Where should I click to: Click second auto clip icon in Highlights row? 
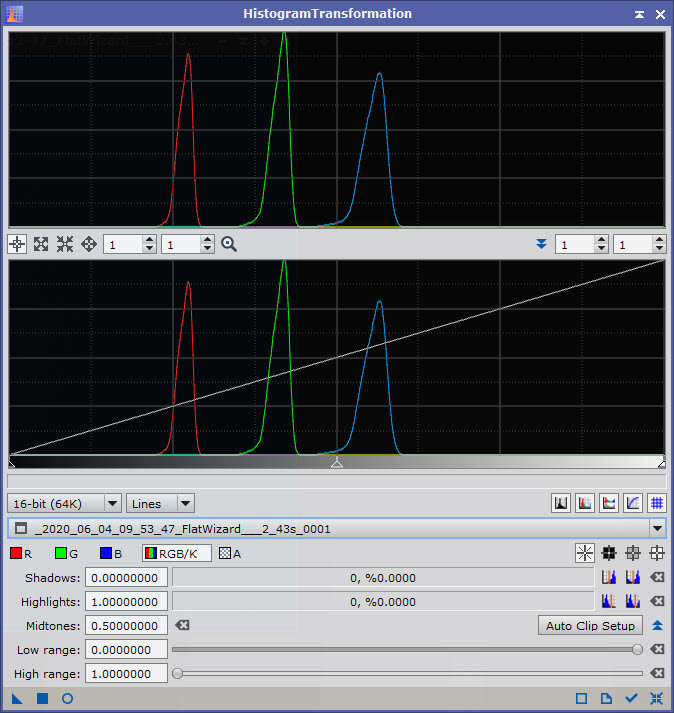(633, 602)
